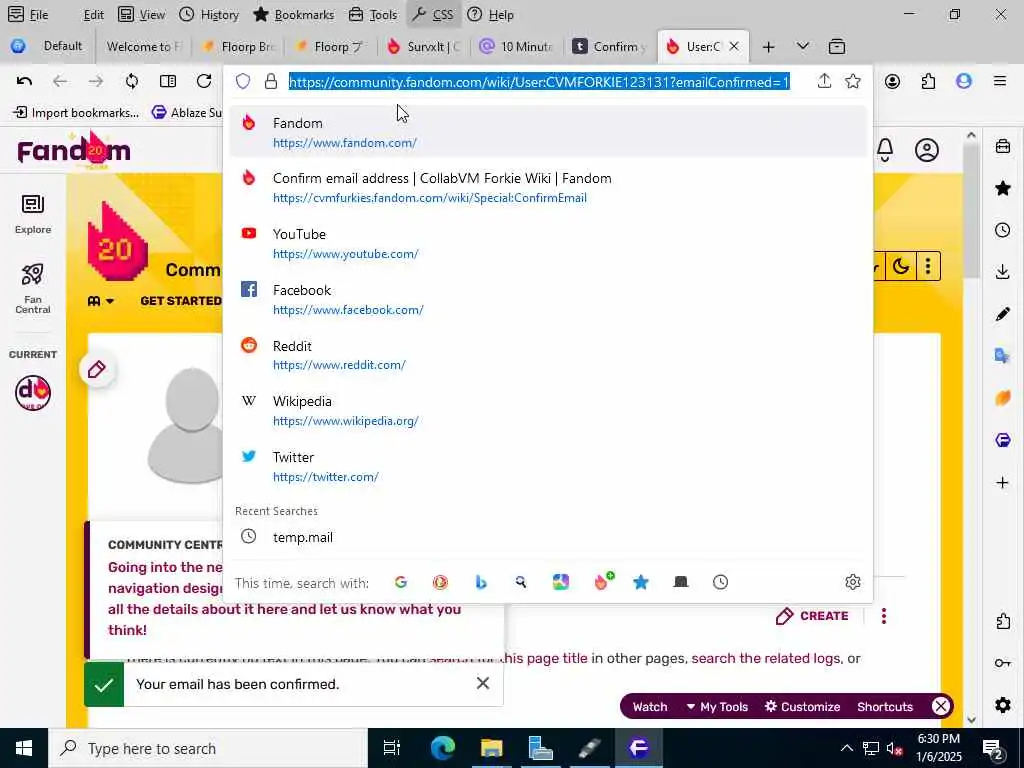Open the sidebar panel view icon
This screenshot has height=768, width=1024.
168,81
